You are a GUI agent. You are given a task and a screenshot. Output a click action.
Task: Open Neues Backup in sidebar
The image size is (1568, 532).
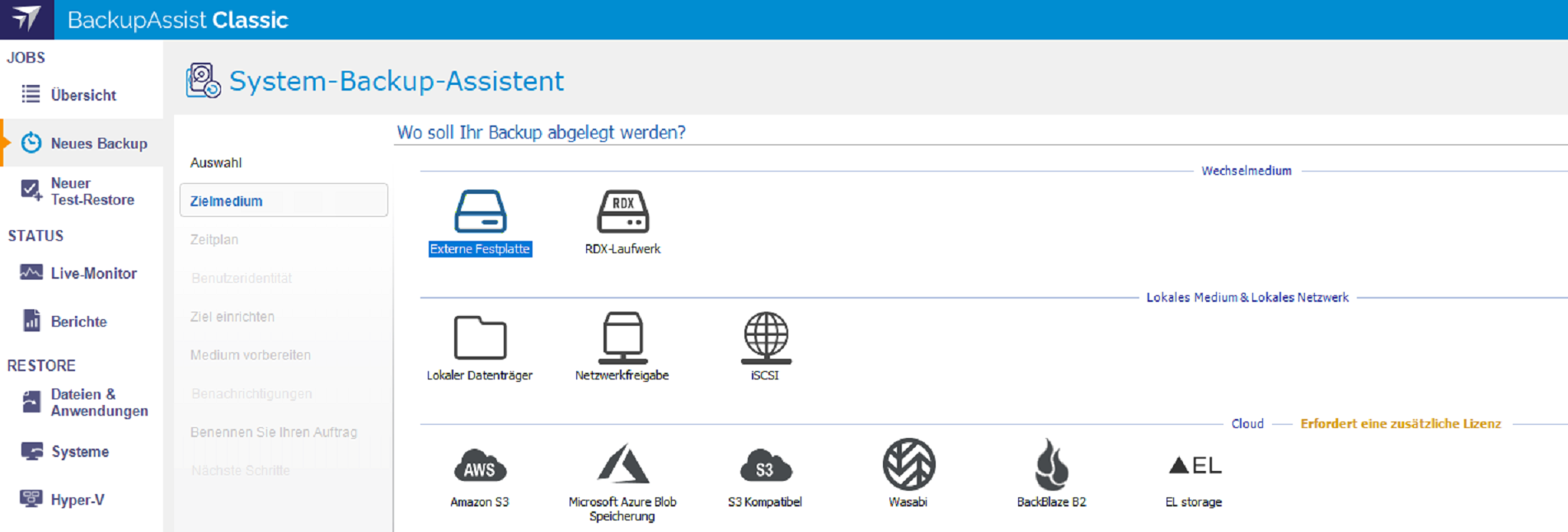pos(98,144)
